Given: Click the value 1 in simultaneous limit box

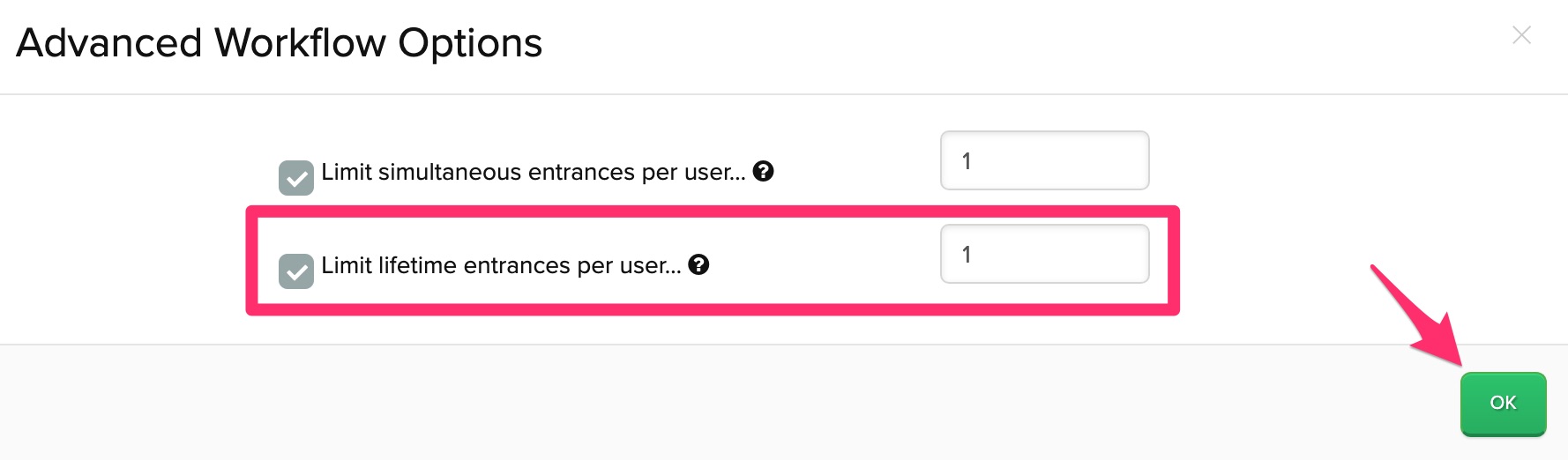Looking at the screenshot, I should pos(967,161).
